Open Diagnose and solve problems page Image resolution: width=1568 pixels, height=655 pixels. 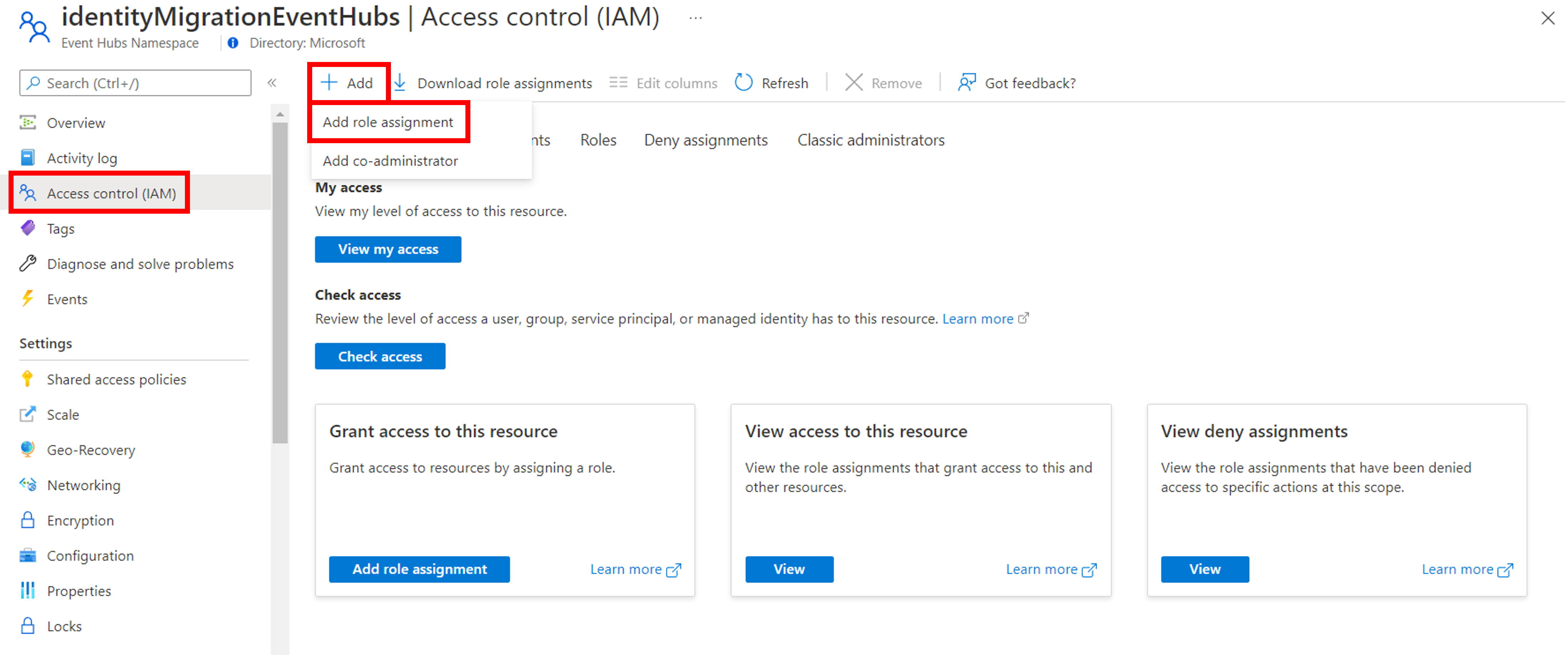click(141, 264)
